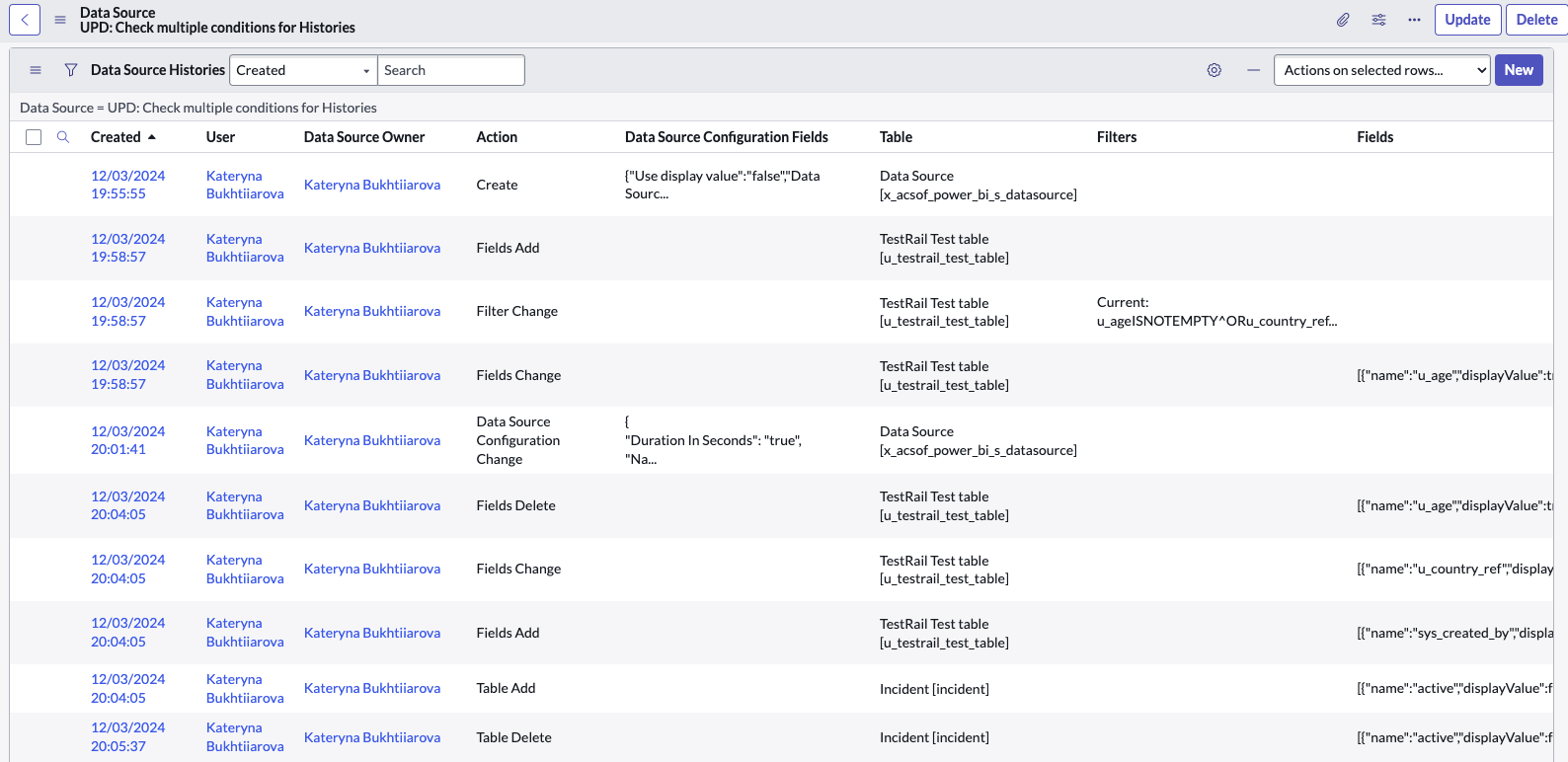The height and width of the screenshot is (762, 1568).
Task: Sort by the Created column header
Action: pos(116,137)
